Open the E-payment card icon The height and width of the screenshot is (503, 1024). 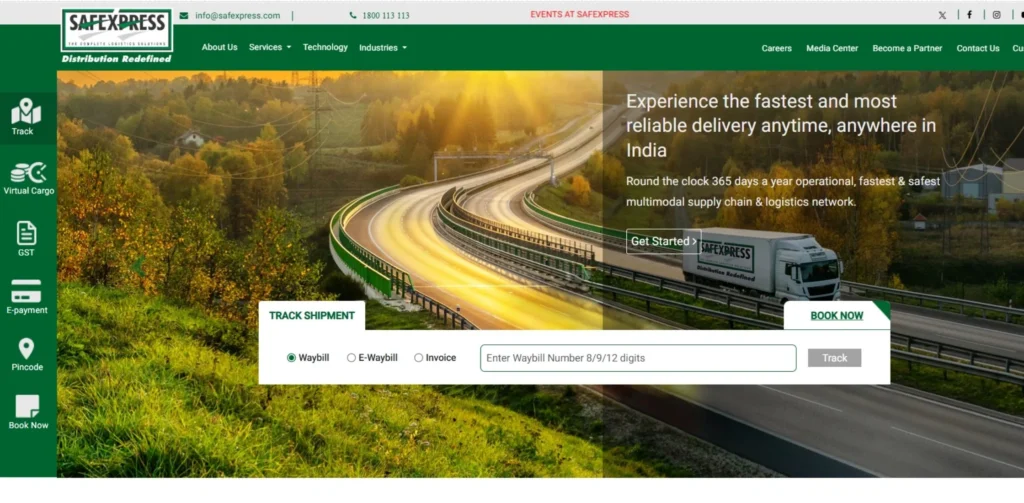coord(26,291)
